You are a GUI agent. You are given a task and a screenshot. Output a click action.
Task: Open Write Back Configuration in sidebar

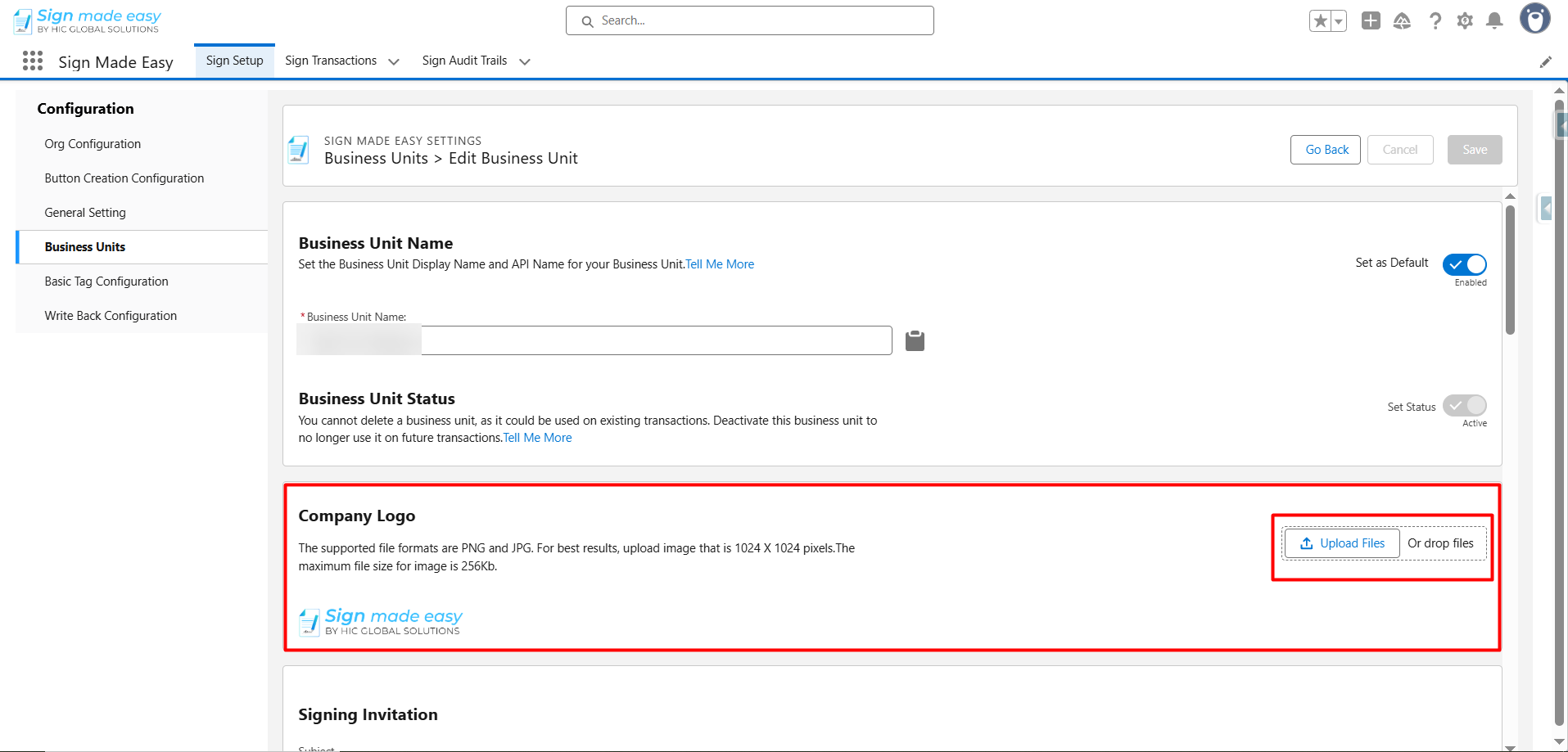[x=111, y=316]
